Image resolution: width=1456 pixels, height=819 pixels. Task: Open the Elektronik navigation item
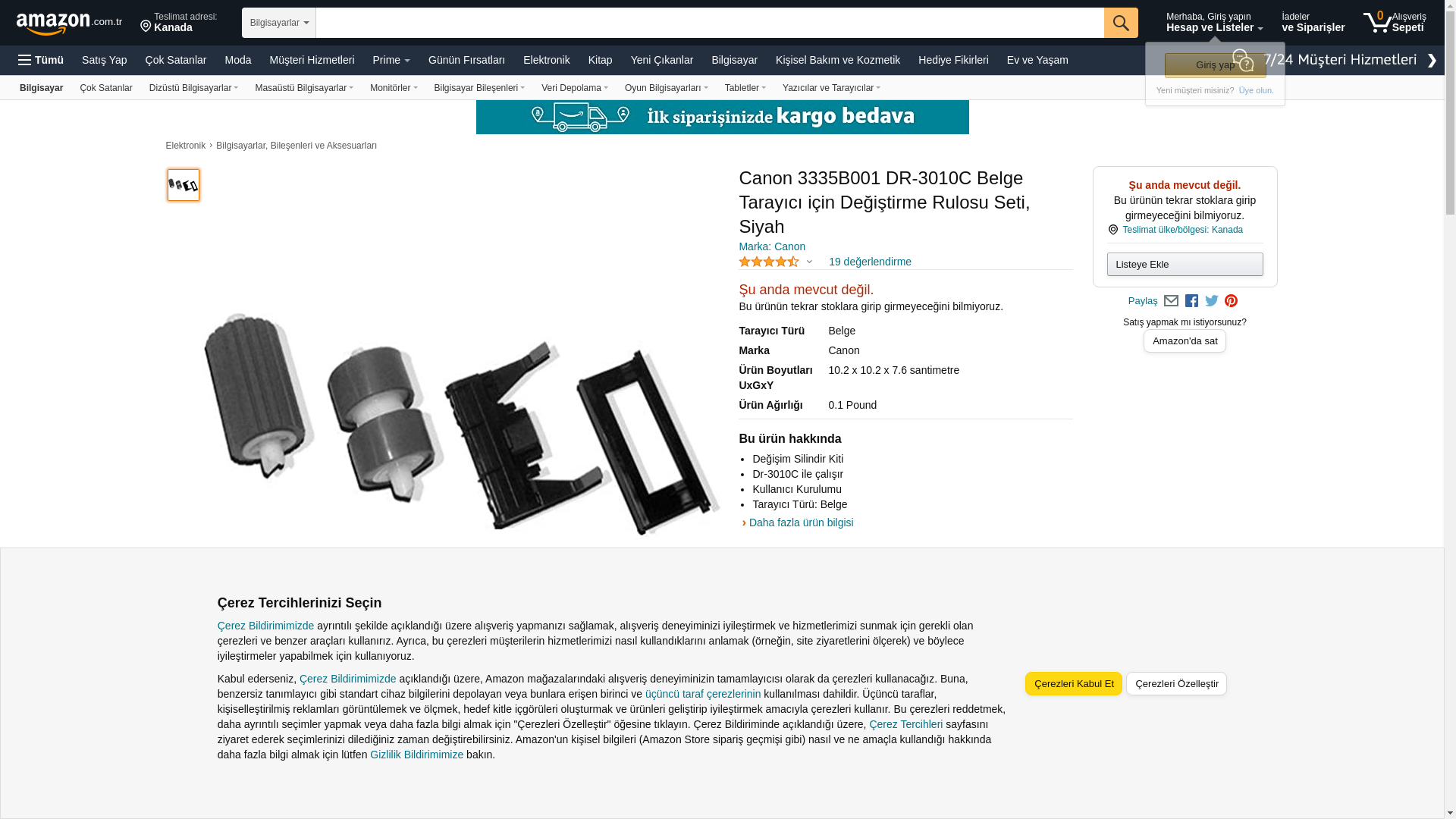pos(546,60)
